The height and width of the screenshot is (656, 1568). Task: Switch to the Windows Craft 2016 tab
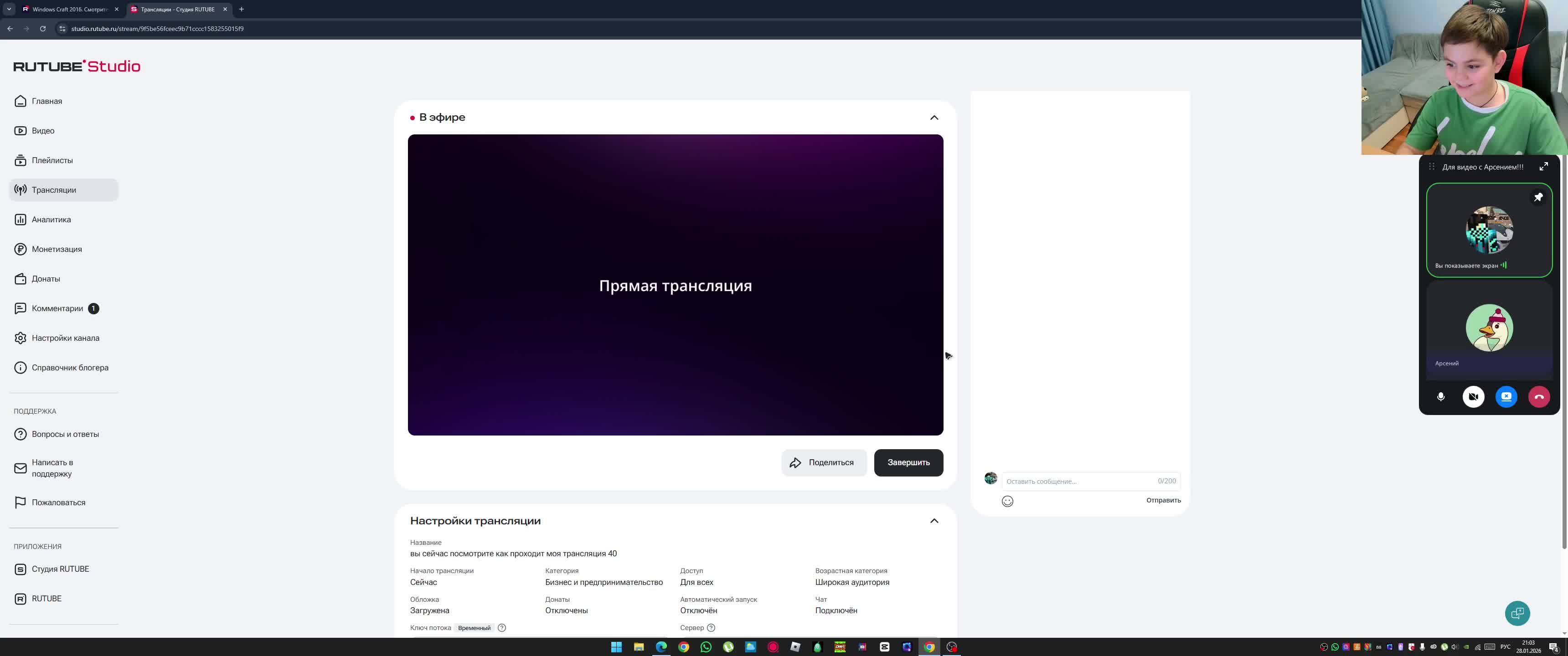(67, 9)
